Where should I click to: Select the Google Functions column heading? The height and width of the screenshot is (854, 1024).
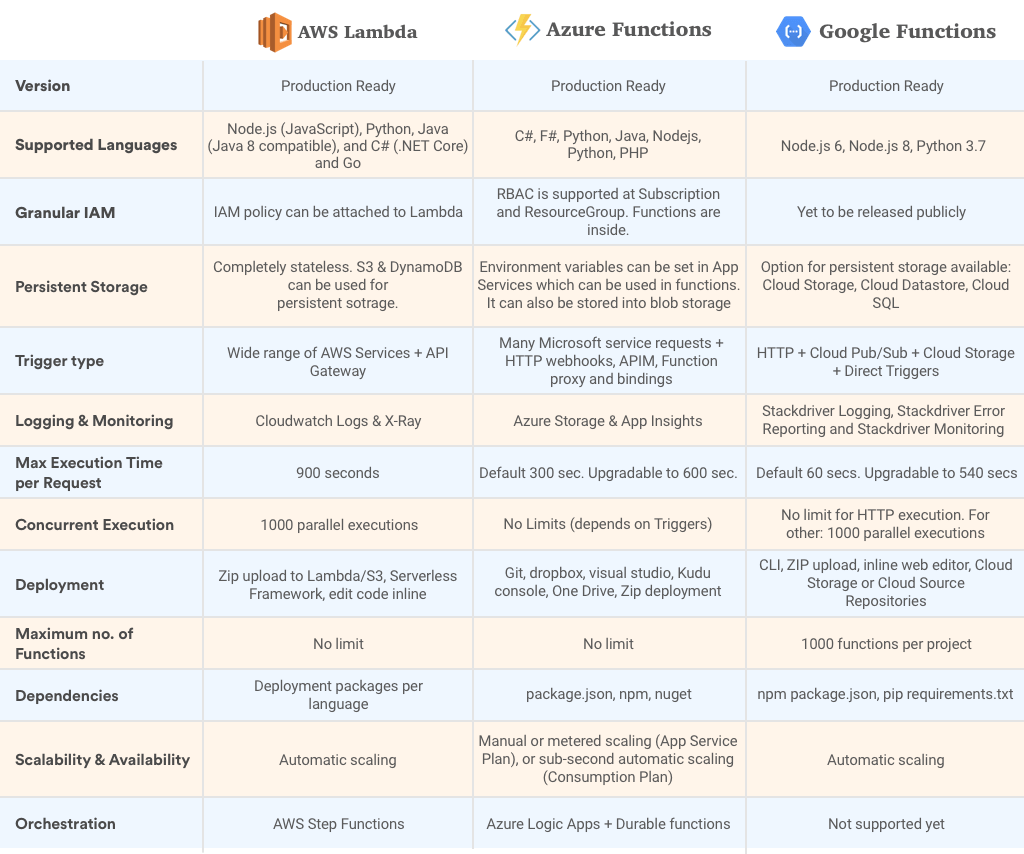click(x=907, y=31)
